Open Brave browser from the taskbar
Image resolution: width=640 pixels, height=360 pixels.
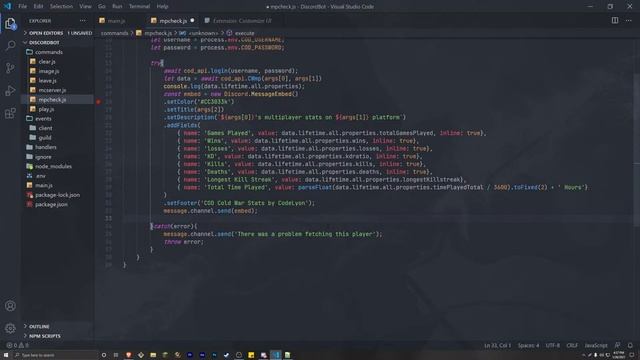[x=129, y=355]
